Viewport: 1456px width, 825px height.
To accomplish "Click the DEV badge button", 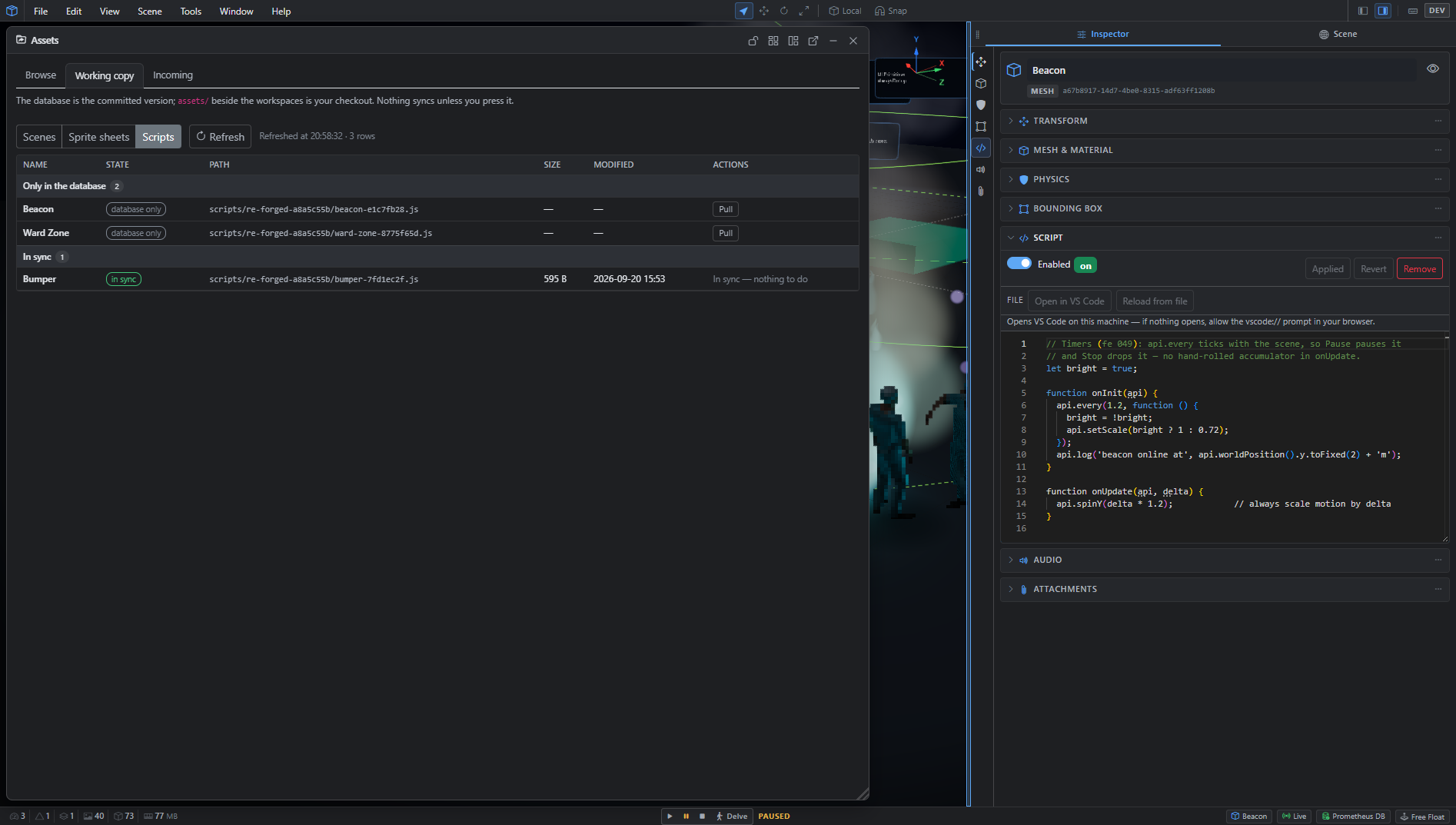I will click(1437, 11).
